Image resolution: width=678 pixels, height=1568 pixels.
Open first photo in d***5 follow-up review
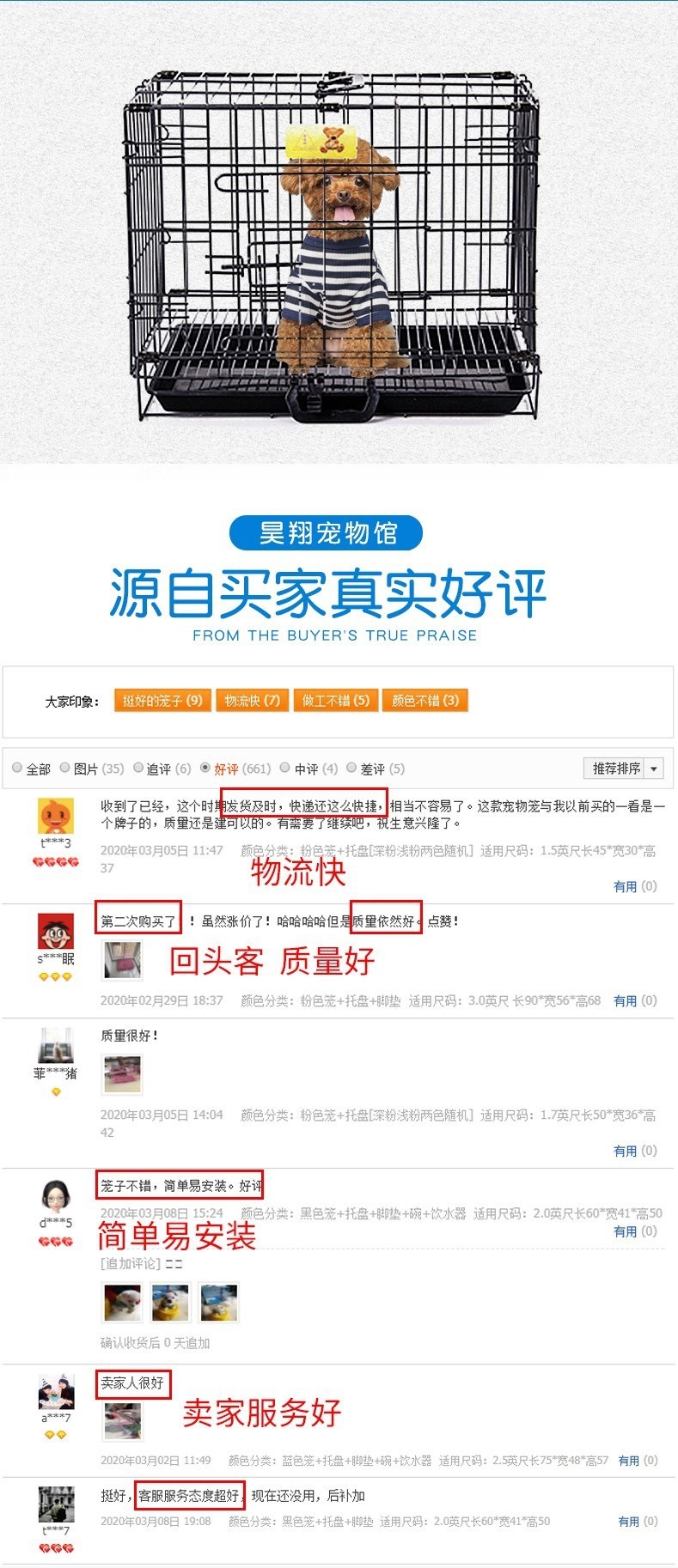click(122, 1302)
